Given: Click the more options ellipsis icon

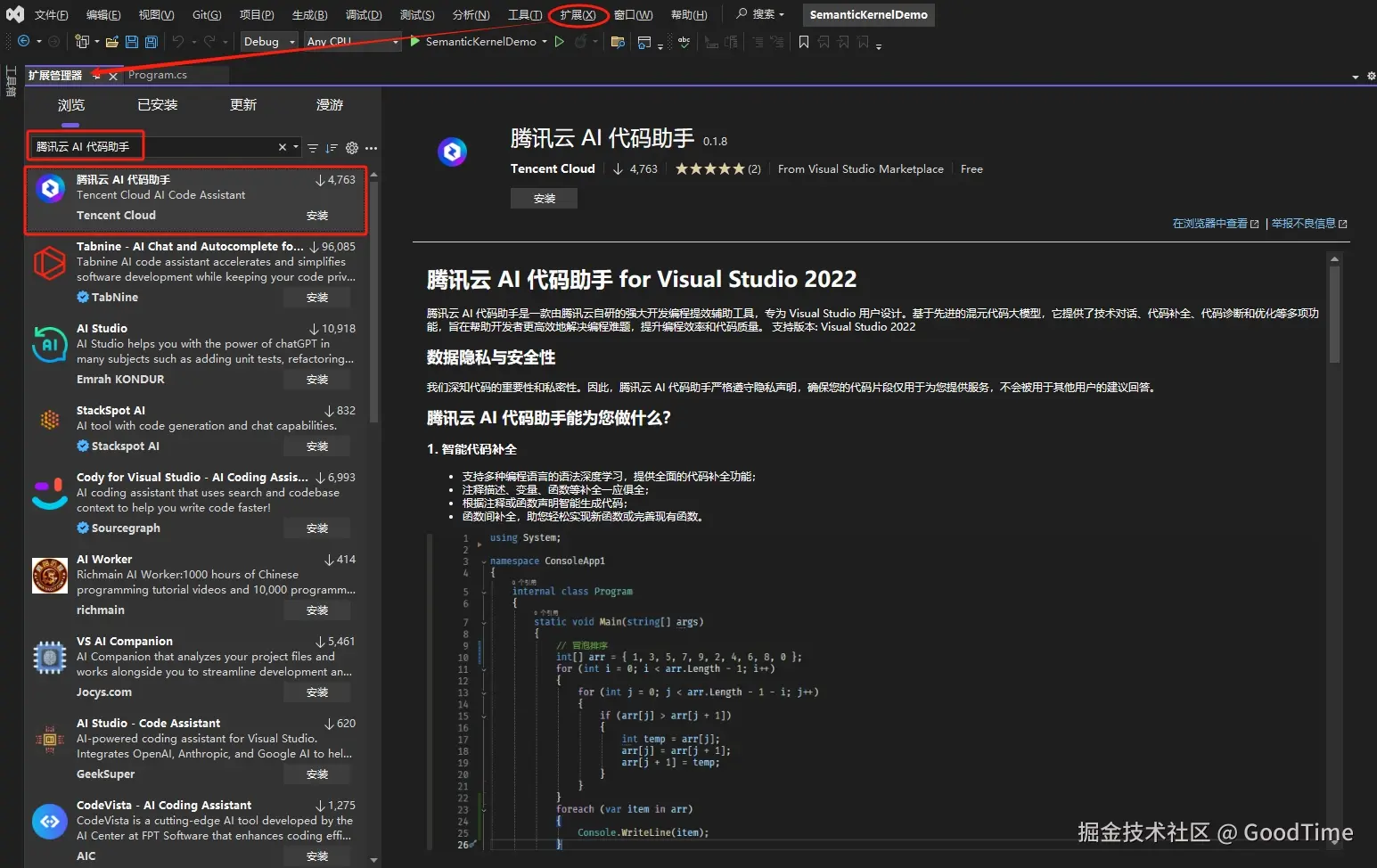Looking at the screenshot, I should (372, 146).
